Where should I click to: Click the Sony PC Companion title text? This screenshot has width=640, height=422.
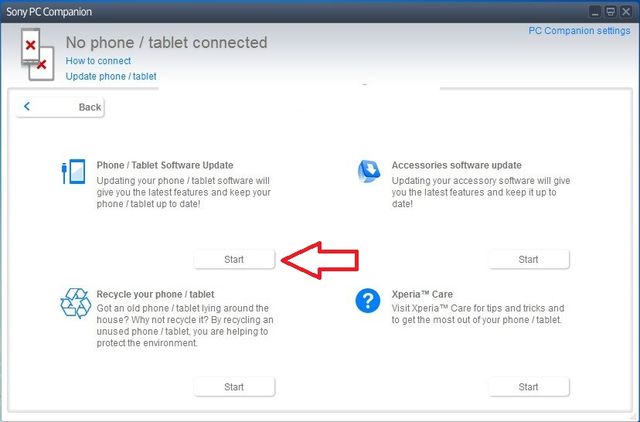tap(49, 12)
